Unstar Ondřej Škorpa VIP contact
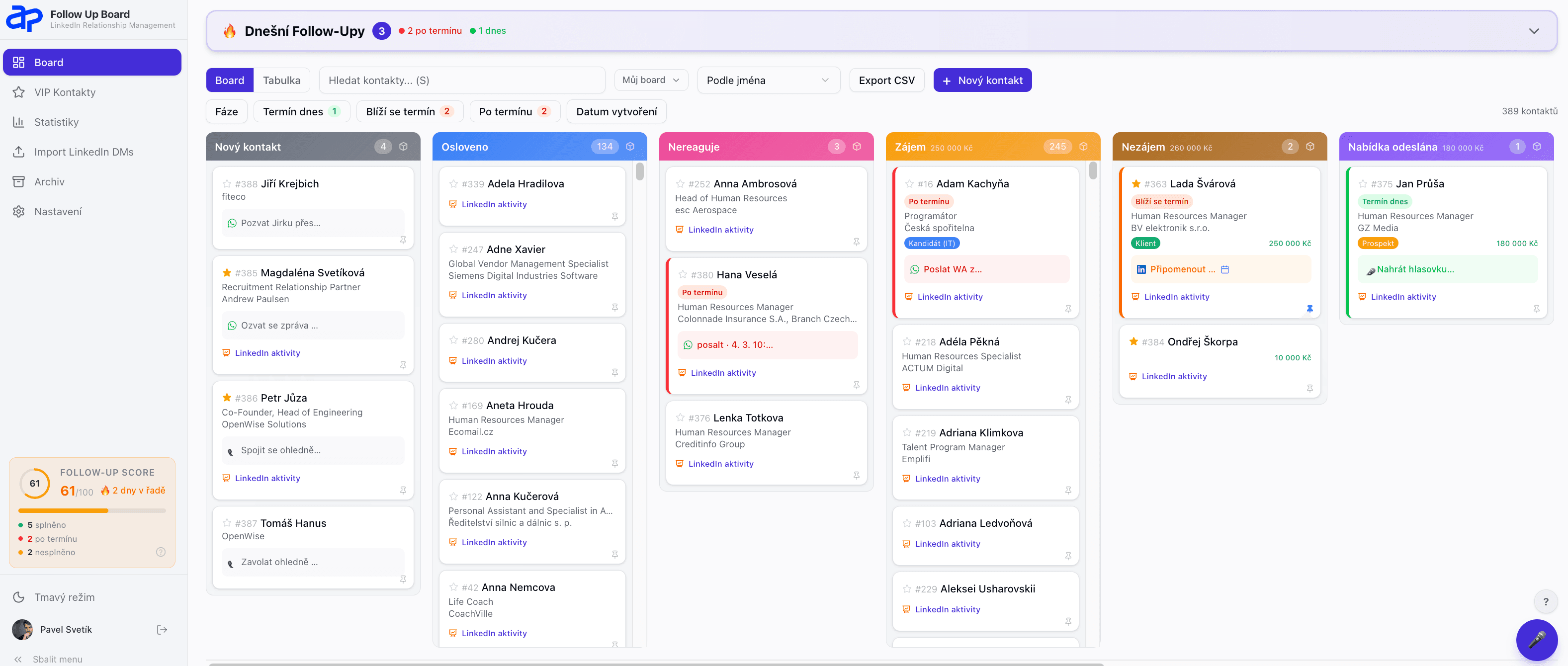Viewport: 1568px width, 666px height. [x=1133, y=341]
